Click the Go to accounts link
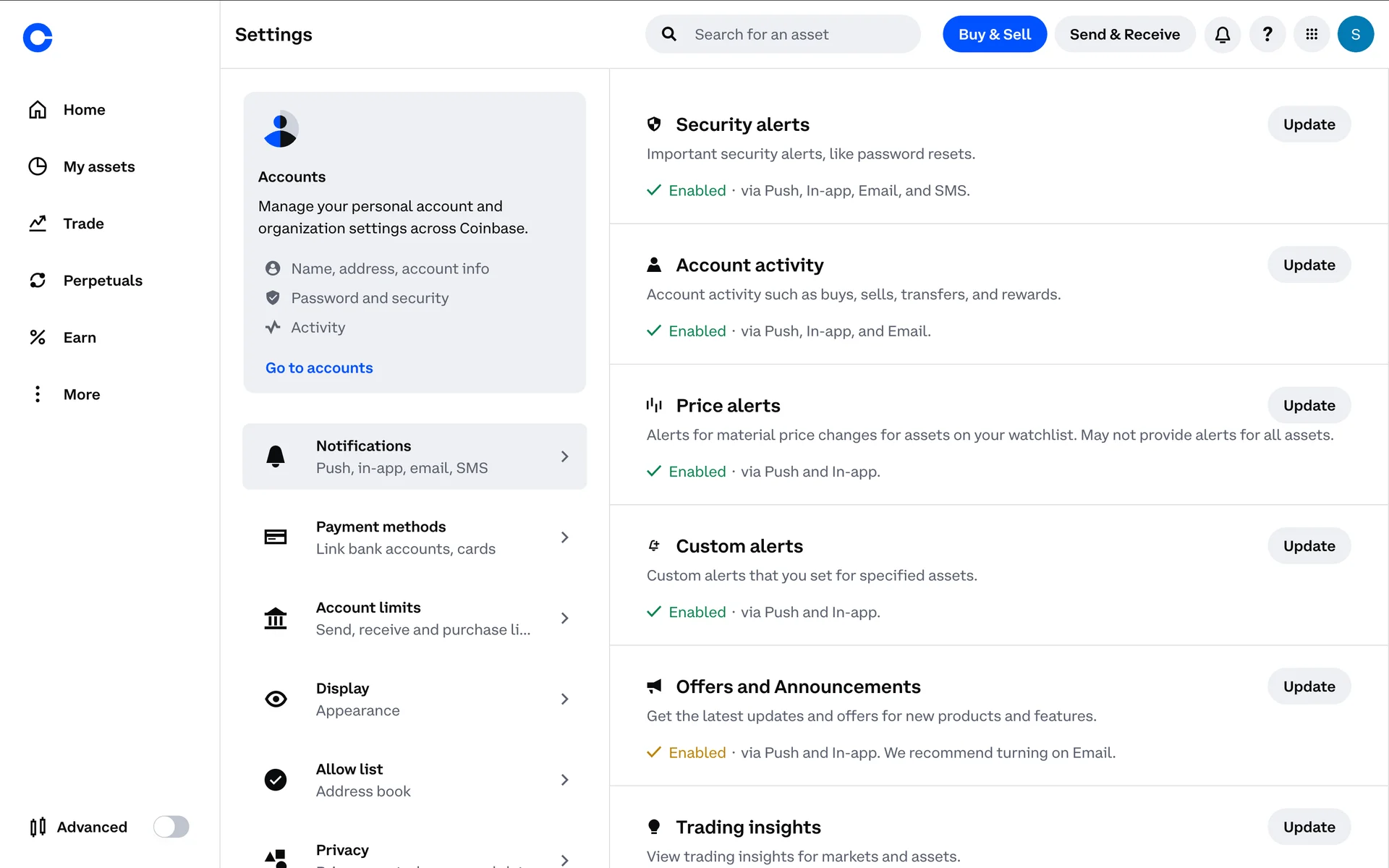1389x868 pixels. pos(319,368)
